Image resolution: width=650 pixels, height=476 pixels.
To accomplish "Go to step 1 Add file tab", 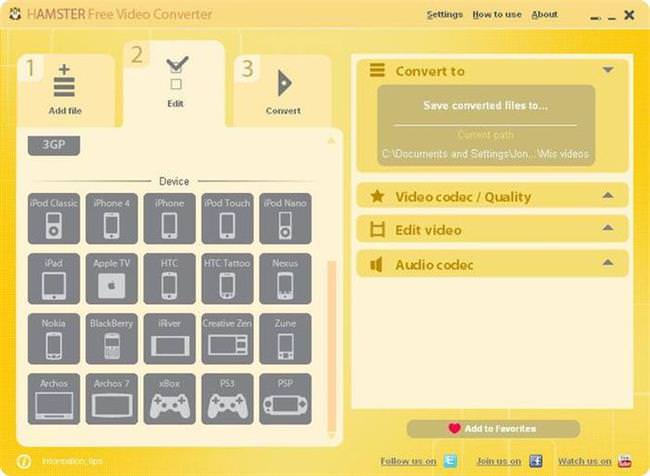I will point(65,90).
